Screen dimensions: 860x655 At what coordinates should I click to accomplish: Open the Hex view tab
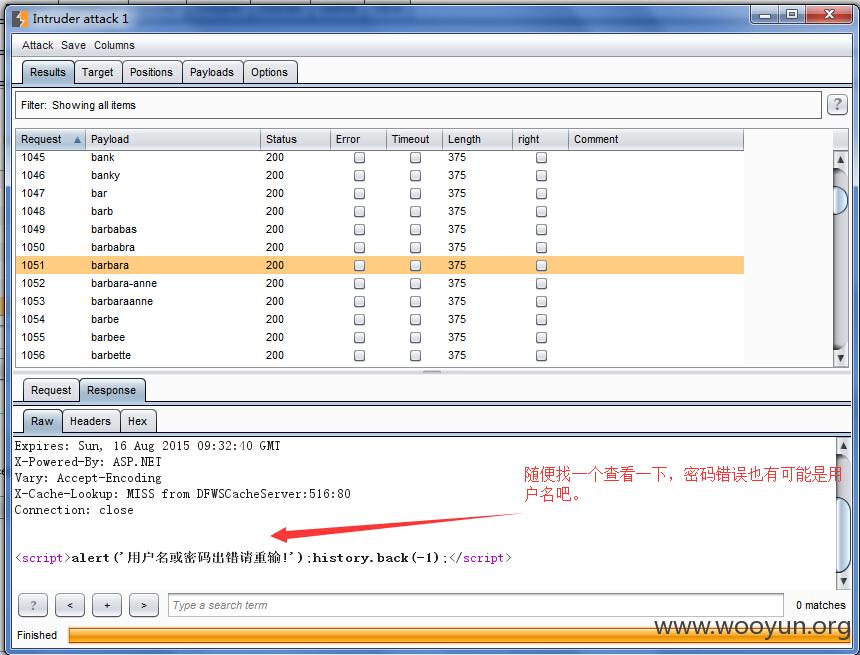coord(138,421)
